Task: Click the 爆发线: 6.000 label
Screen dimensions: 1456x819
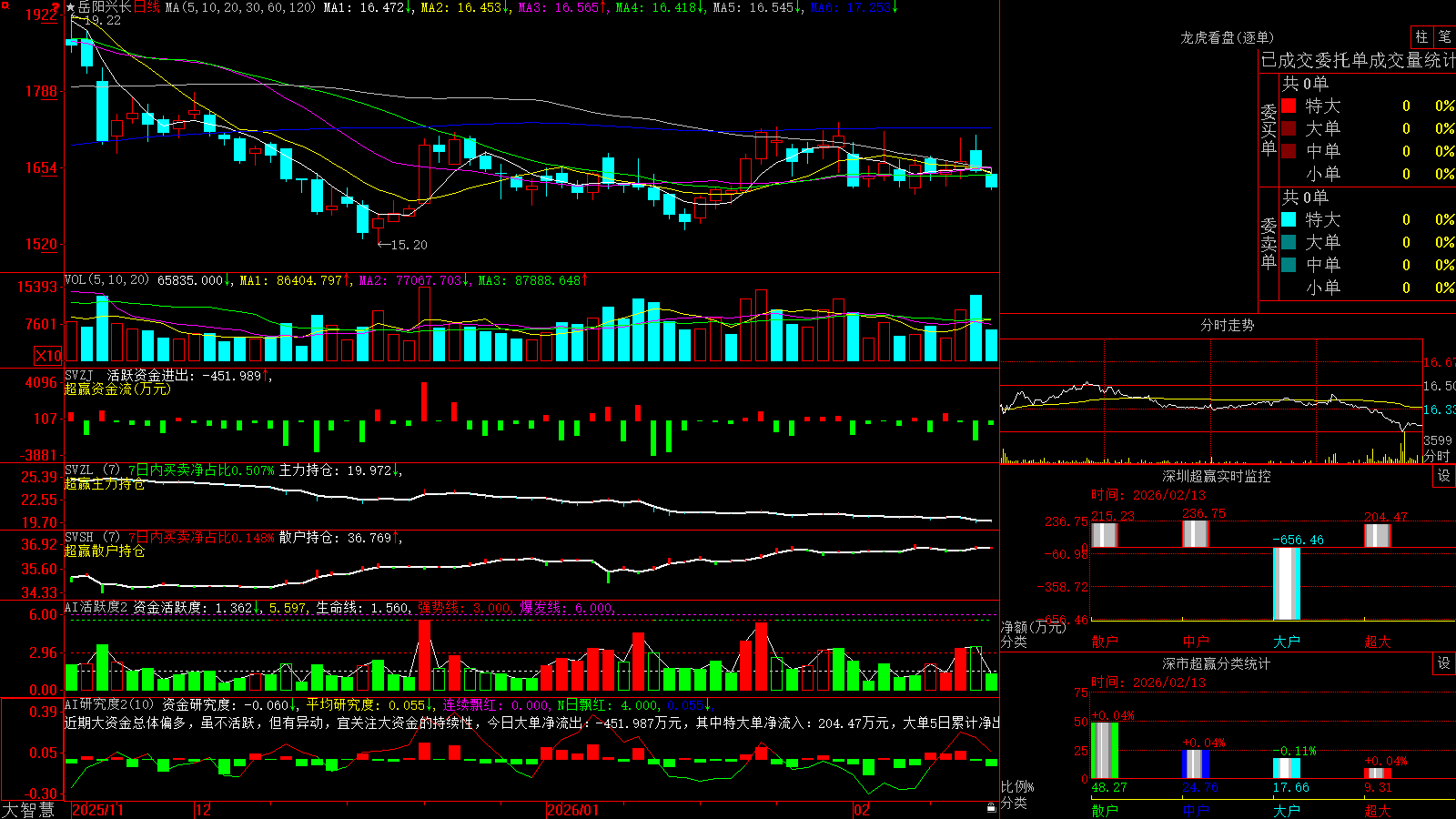Action: tap(567, 607)
